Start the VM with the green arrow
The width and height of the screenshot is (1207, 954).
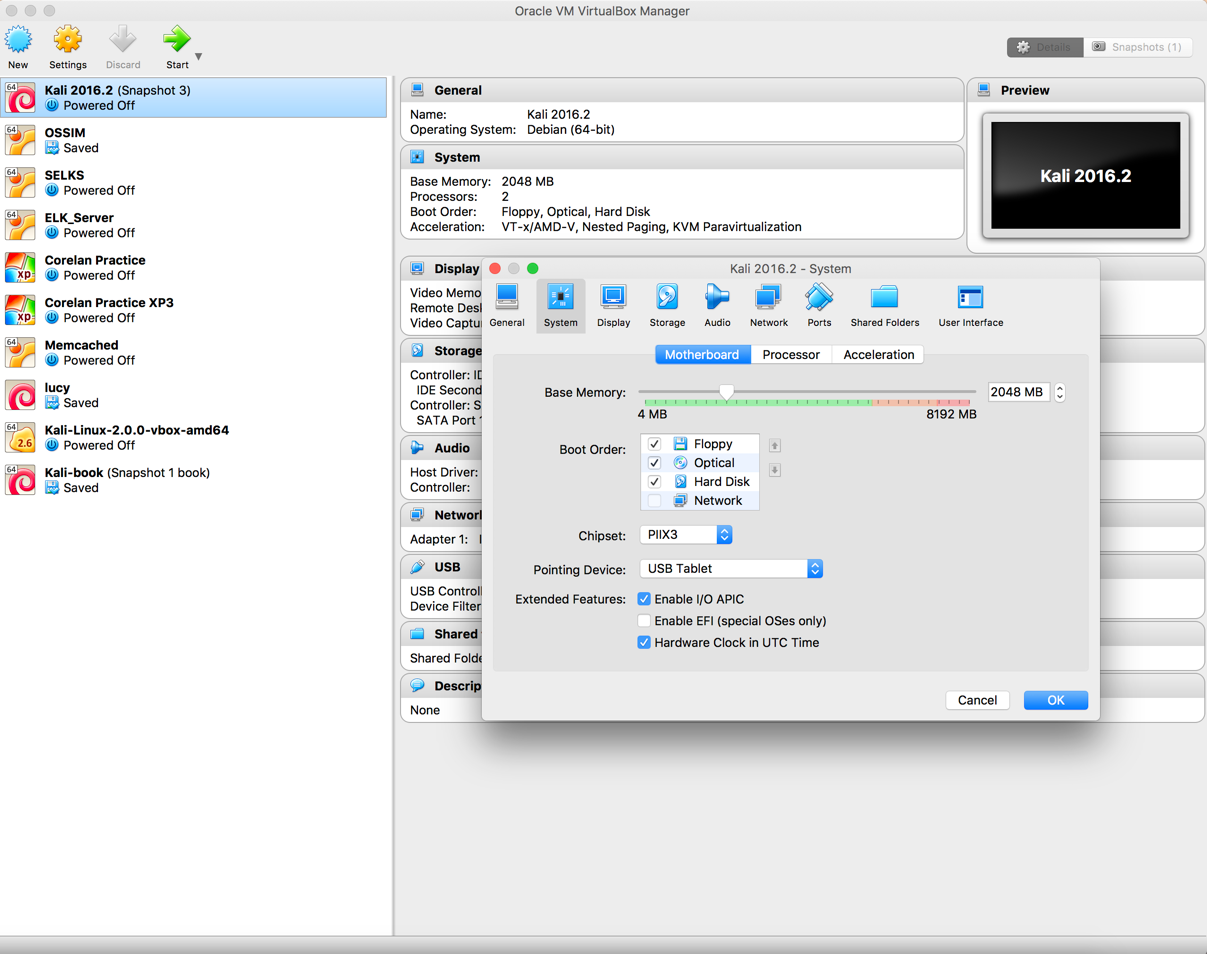point(177,46)
